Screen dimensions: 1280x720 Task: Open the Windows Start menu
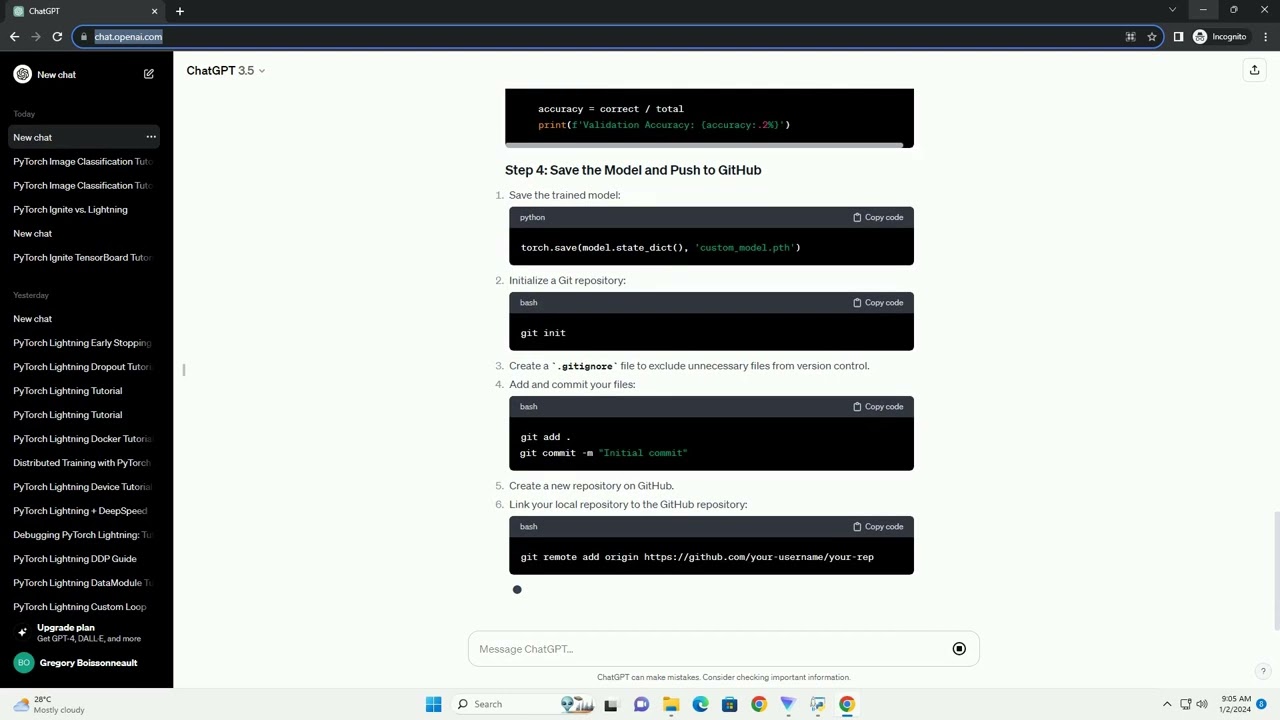click(x=433, y=704)
